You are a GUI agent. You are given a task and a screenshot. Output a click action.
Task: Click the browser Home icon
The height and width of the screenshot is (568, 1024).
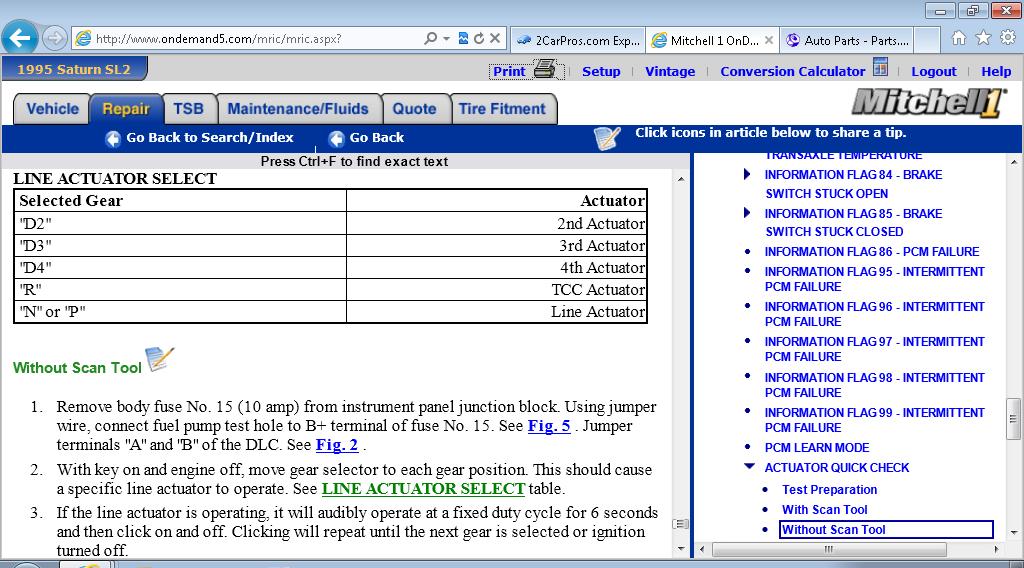959,38
